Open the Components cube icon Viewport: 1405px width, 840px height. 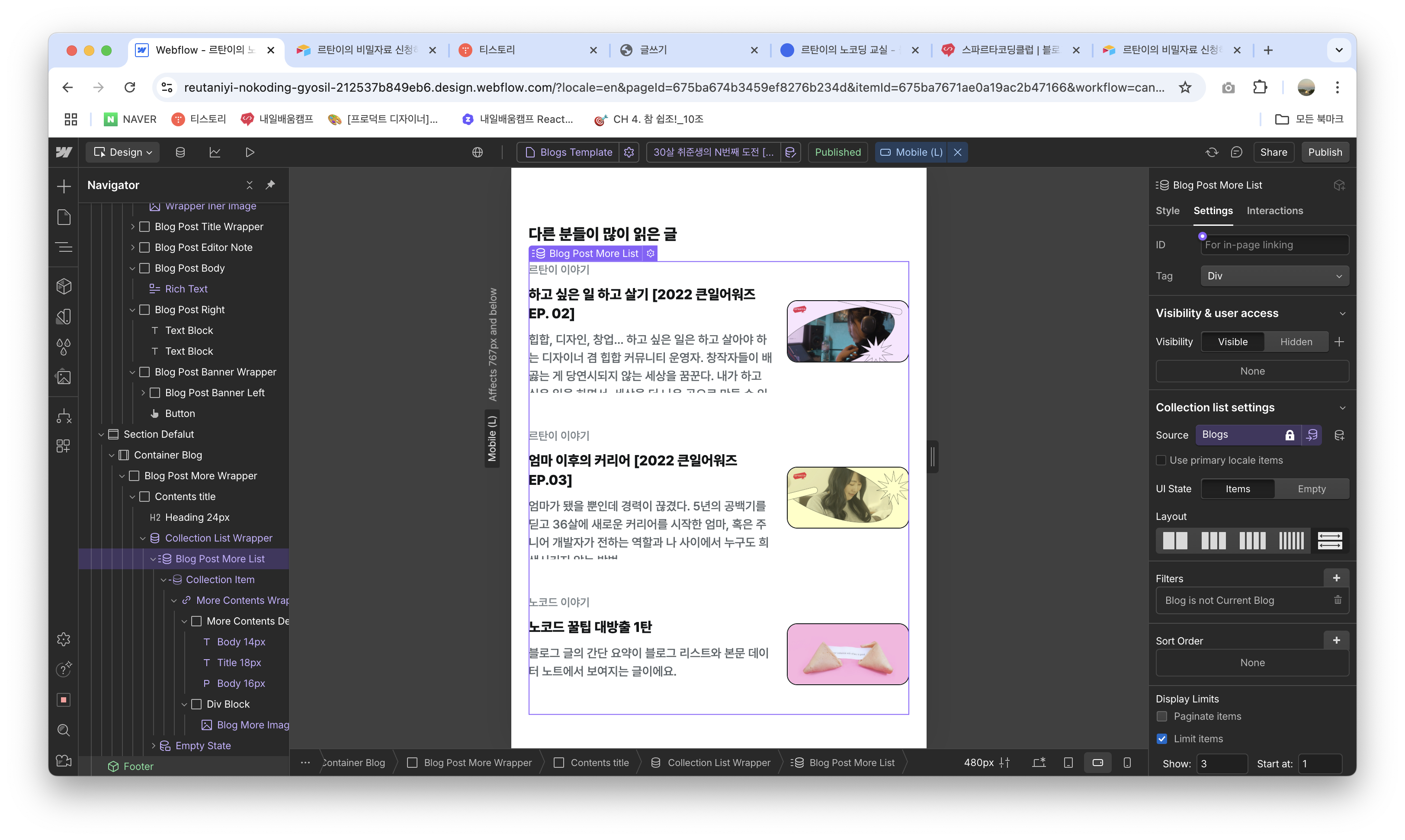pyautogui.click(x=64, y=286)
